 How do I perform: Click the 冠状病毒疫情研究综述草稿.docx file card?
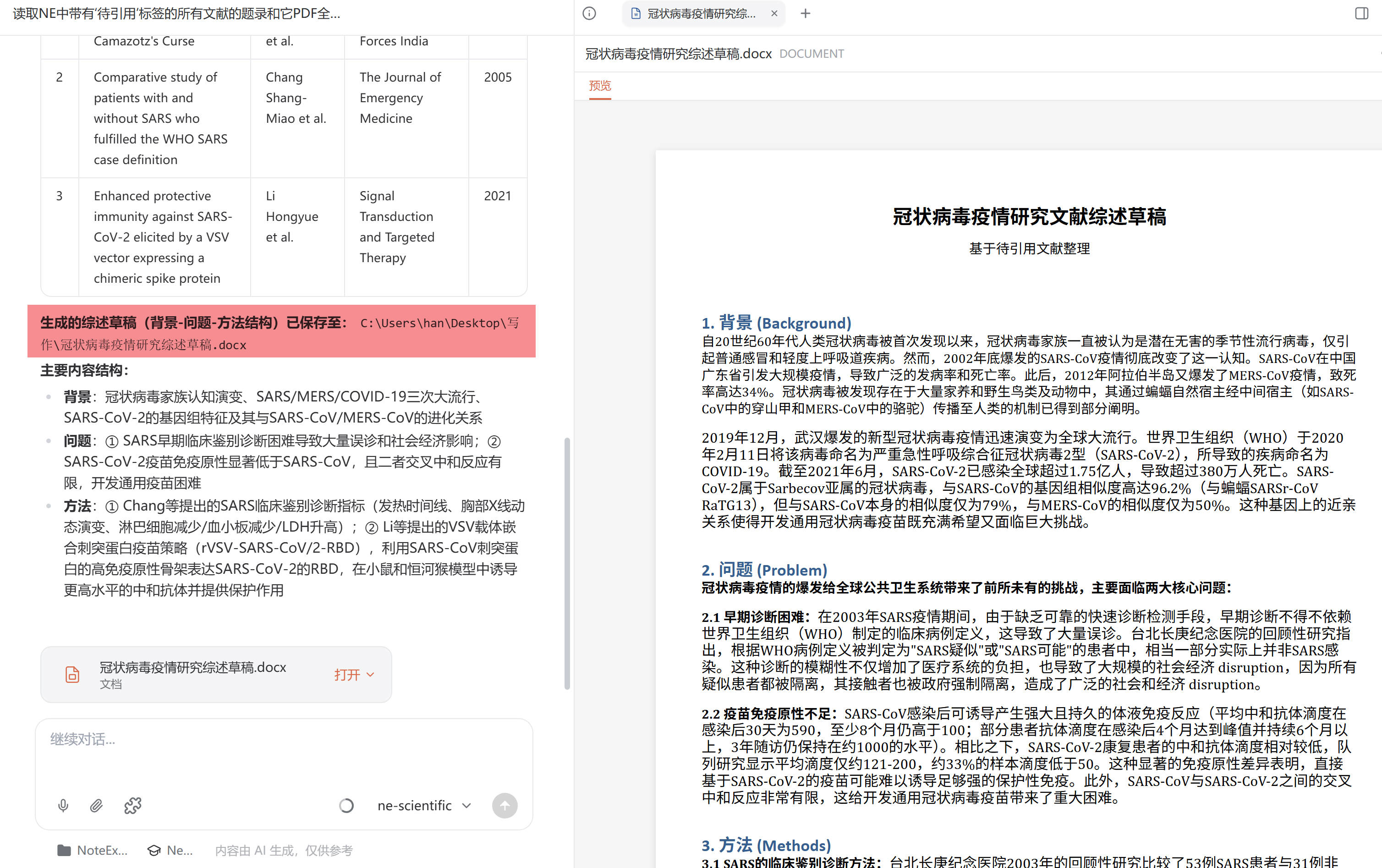tap(216, 675)
